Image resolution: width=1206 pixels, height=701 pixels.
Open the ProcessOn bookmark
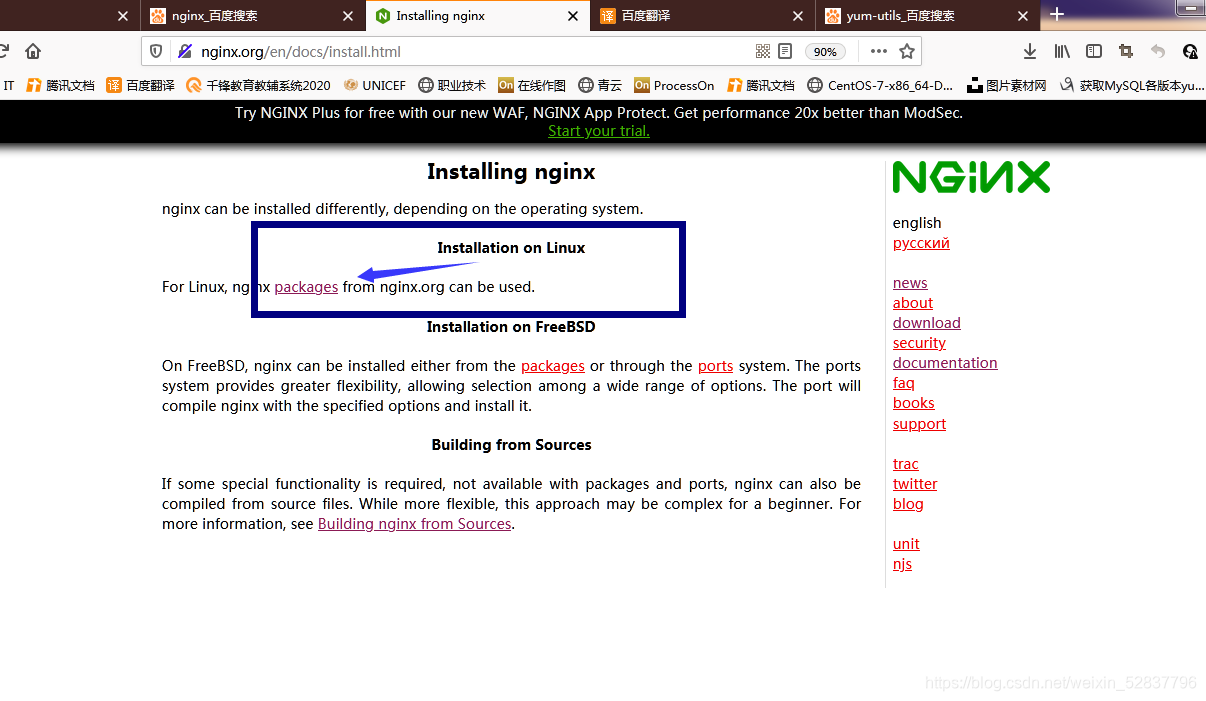674,86
